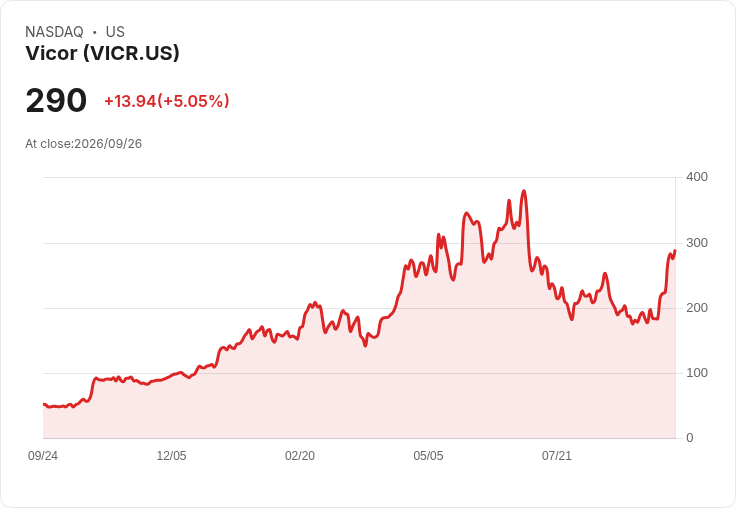Click the +13.94(+5.05%) price change
Screen dimensions: 736x508
point(167,101)
